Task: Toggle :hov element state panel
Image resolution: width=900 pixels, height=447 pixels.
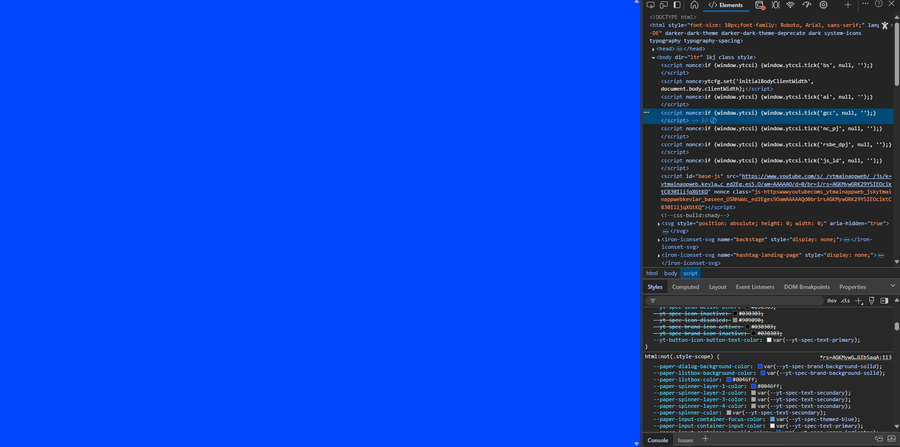Action: (x=832, y=301)
